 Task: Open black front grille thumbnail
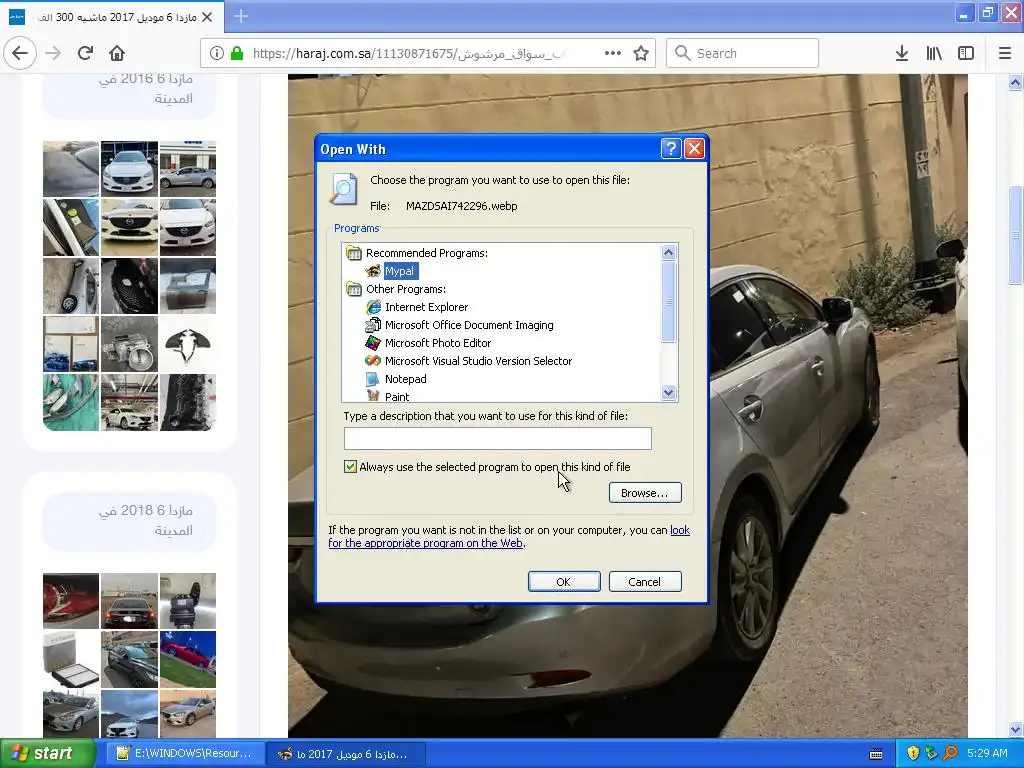(129, 285)
